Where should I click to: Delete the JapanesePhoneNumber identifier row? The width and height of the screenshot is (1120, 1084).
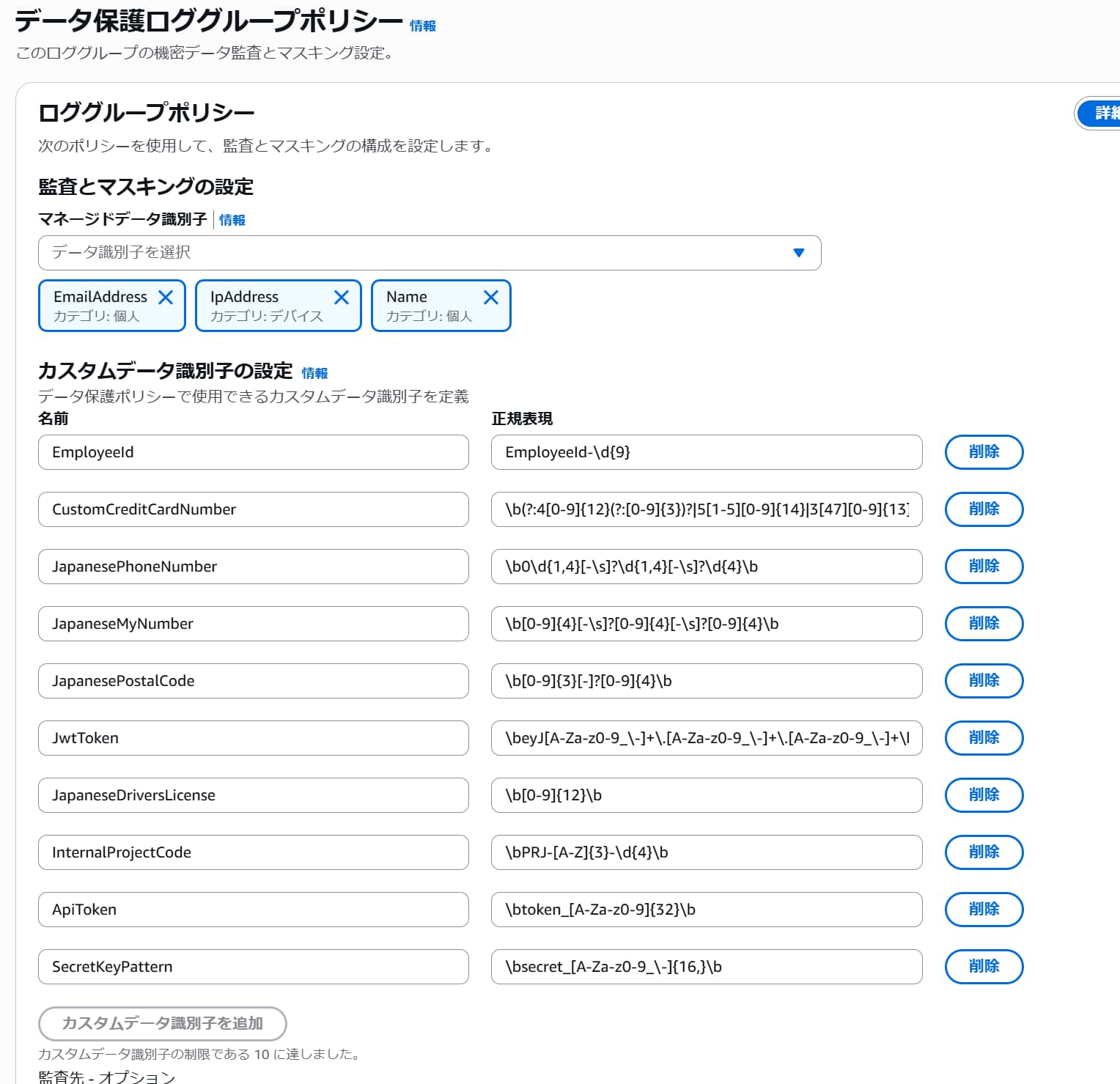pyautogui.click(x=984, y=567)
